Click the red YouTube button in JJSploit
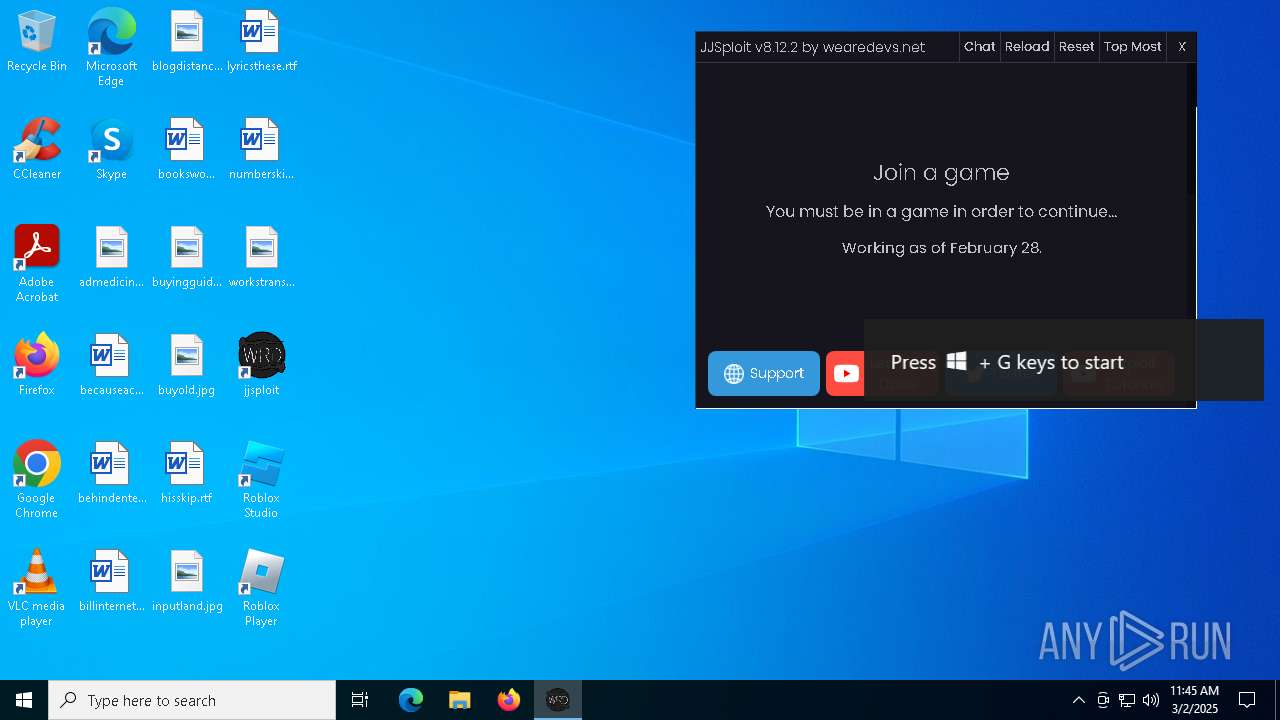 pos(845,373)
